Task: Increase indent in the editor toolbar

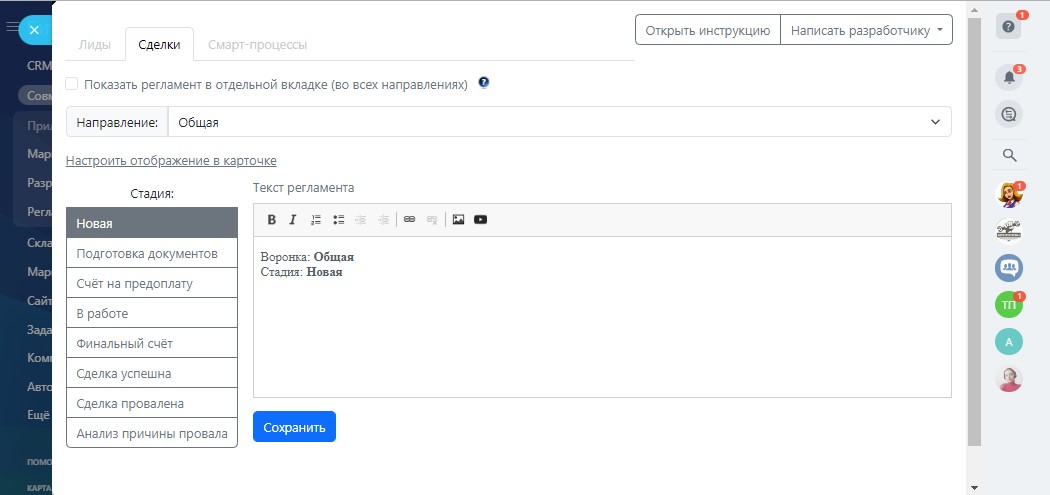Action: click(383, 220)
